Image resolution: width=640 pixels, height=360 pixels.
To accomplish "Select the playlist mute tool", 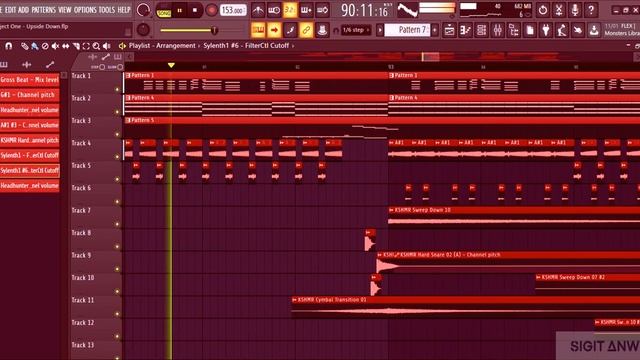I will click(55, 46).
